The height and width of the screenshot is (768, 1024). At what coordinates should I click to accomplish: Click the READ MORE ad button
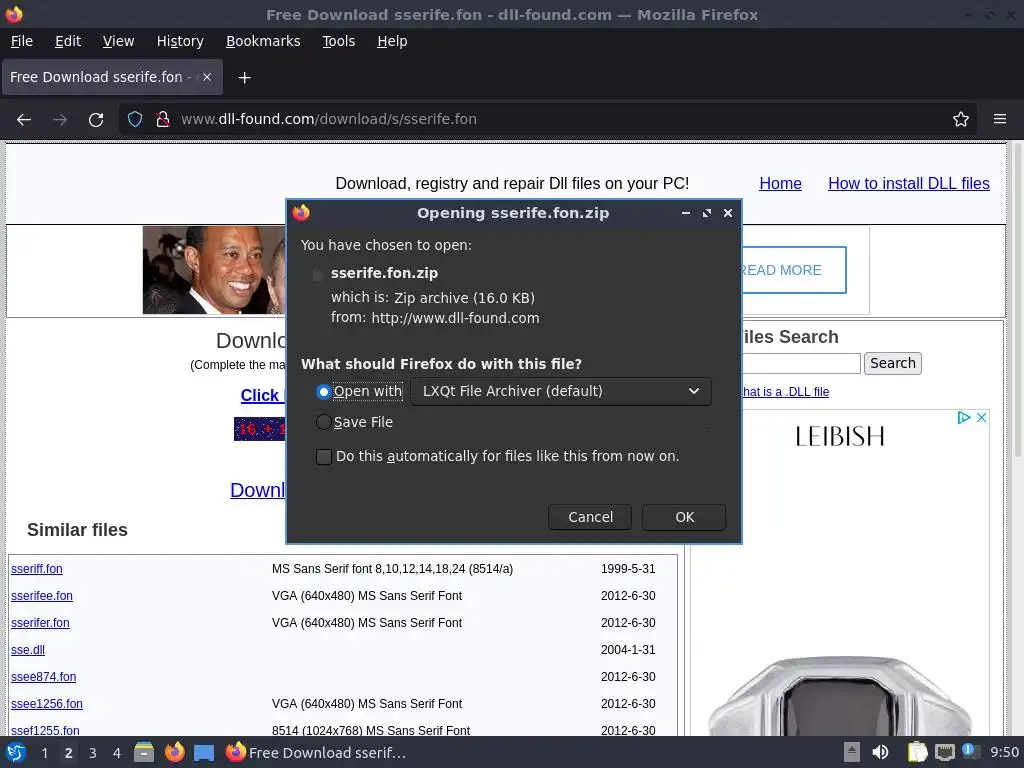click(x=793, y=270)
